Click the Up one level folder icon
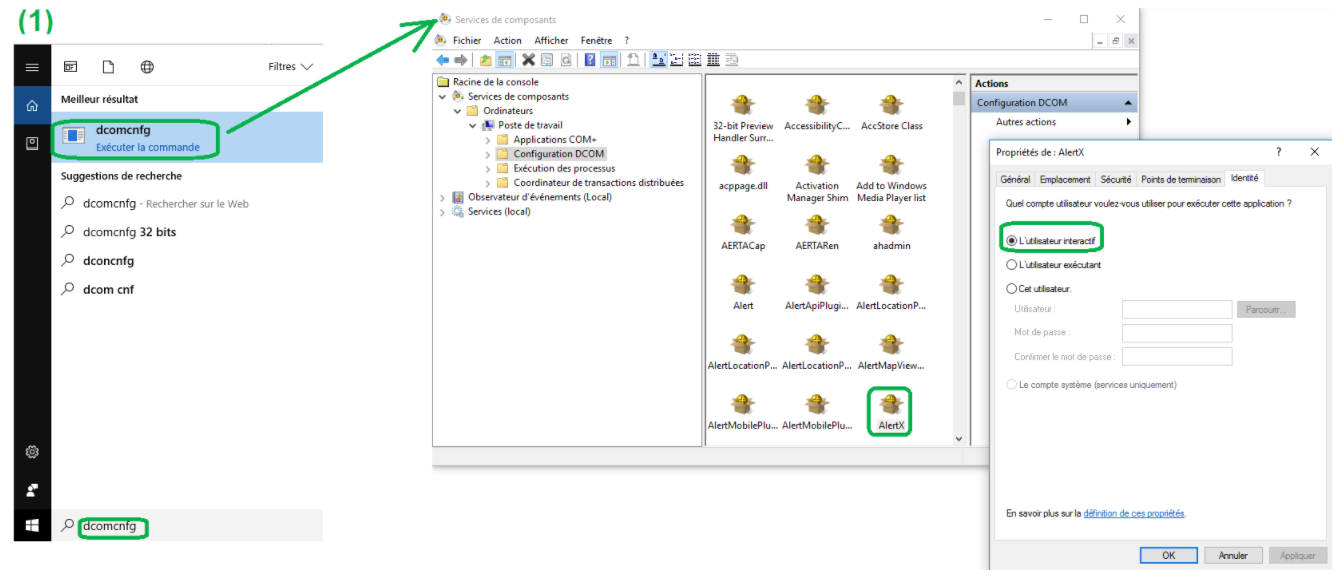The width and height of the screenshot is (1340, 581). [x=485, y=60]
